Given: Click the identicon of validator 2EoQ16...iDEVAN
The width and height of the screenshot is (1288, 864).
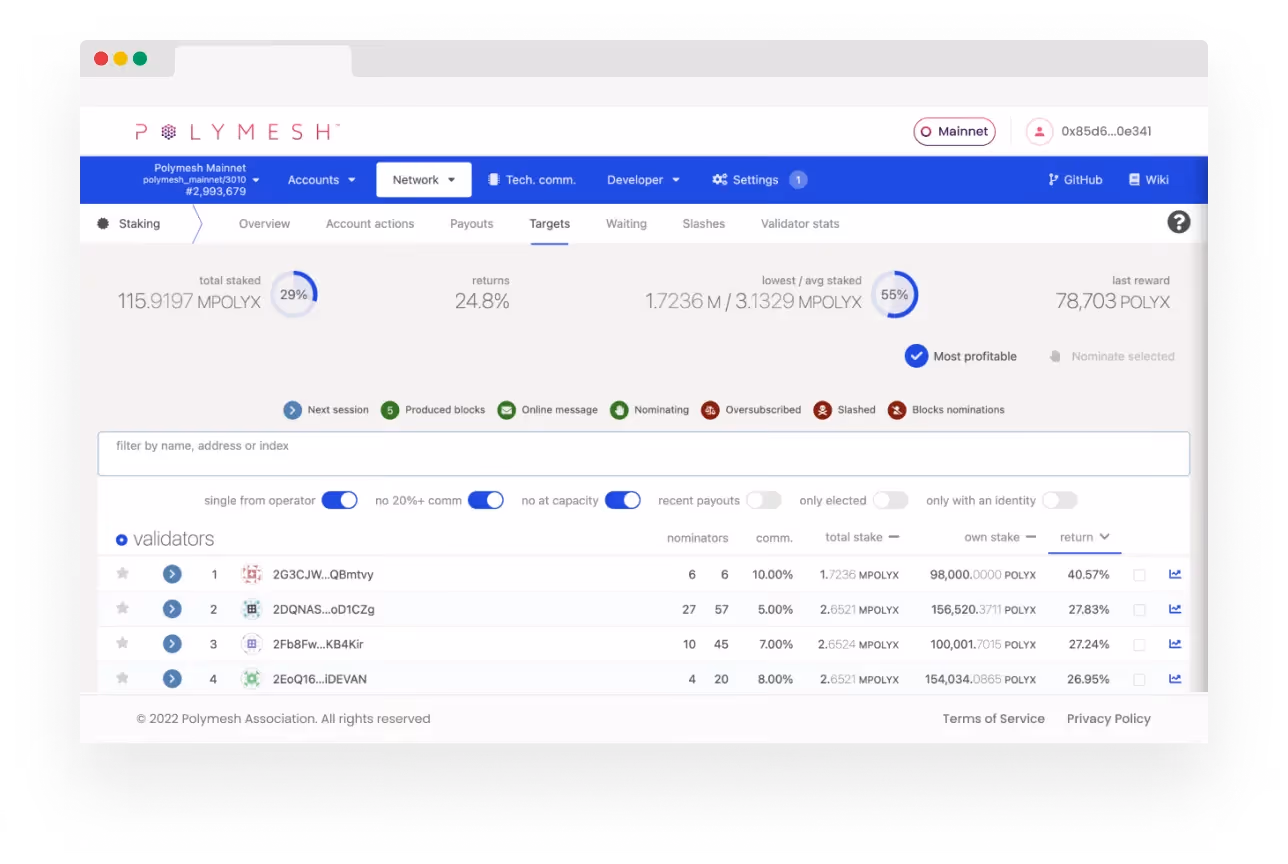Looking at the screenshot, I should [x=251, y=679].
